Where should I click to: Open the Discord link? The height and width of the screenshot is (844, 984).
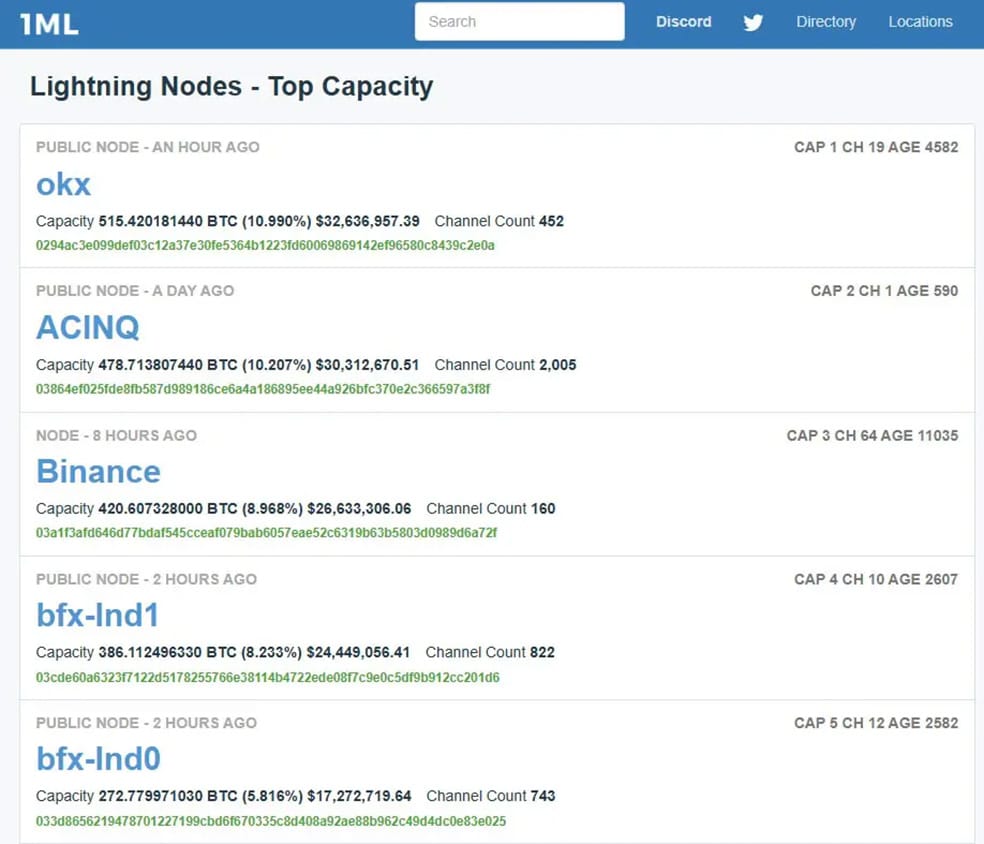(x=683, y=22)
